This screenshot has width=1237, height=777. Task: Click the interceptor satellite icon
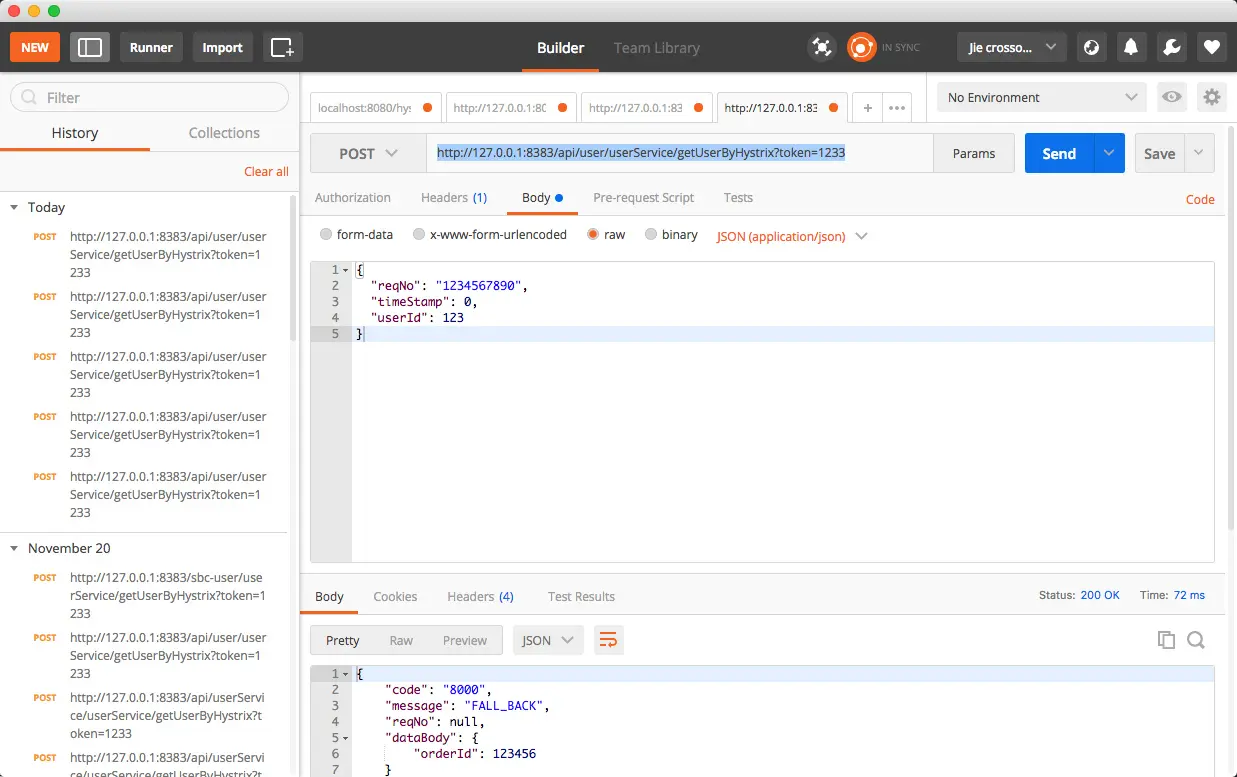[x=821, y=47]
